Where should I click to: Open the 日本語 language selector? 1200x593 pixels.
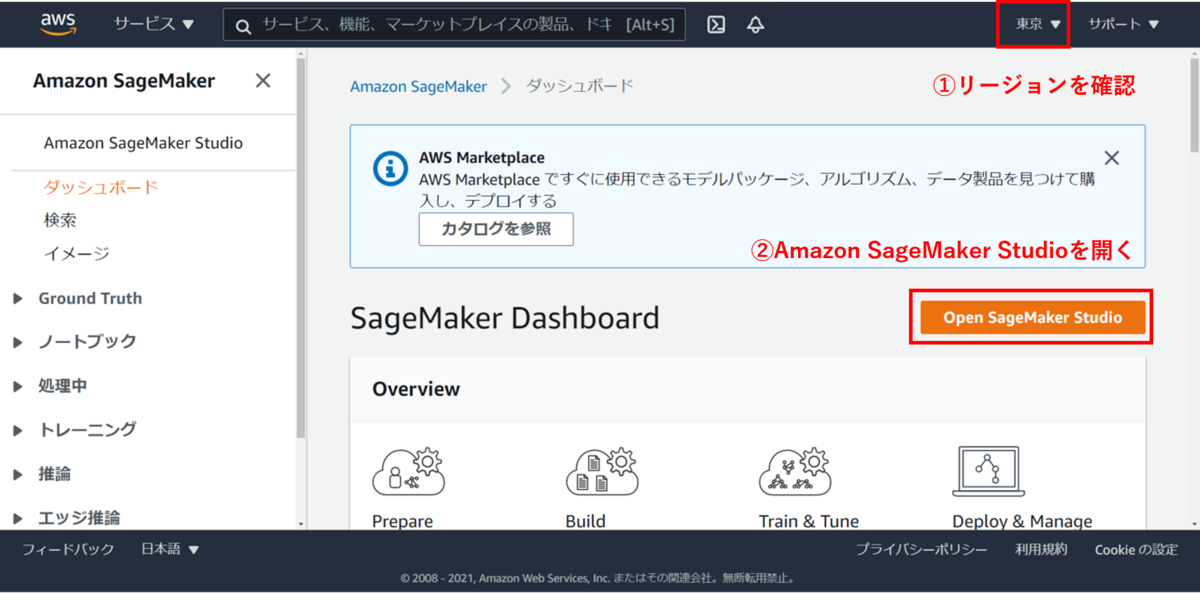pyautogui.click(x=170, y=549)
